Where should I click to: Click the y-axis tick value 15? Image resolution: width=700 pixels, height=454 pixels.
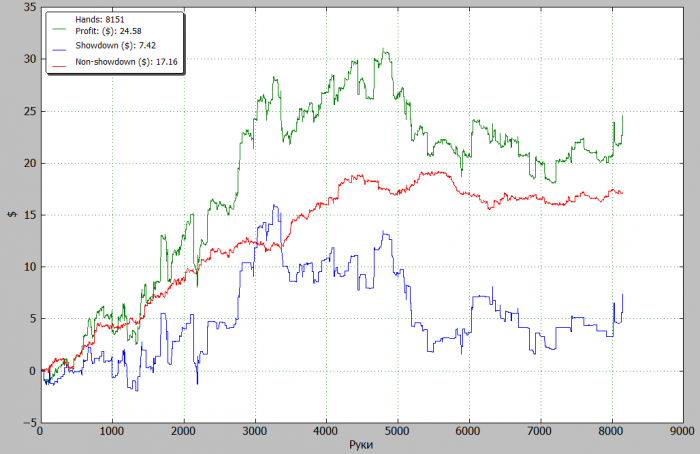pos(30,215)
